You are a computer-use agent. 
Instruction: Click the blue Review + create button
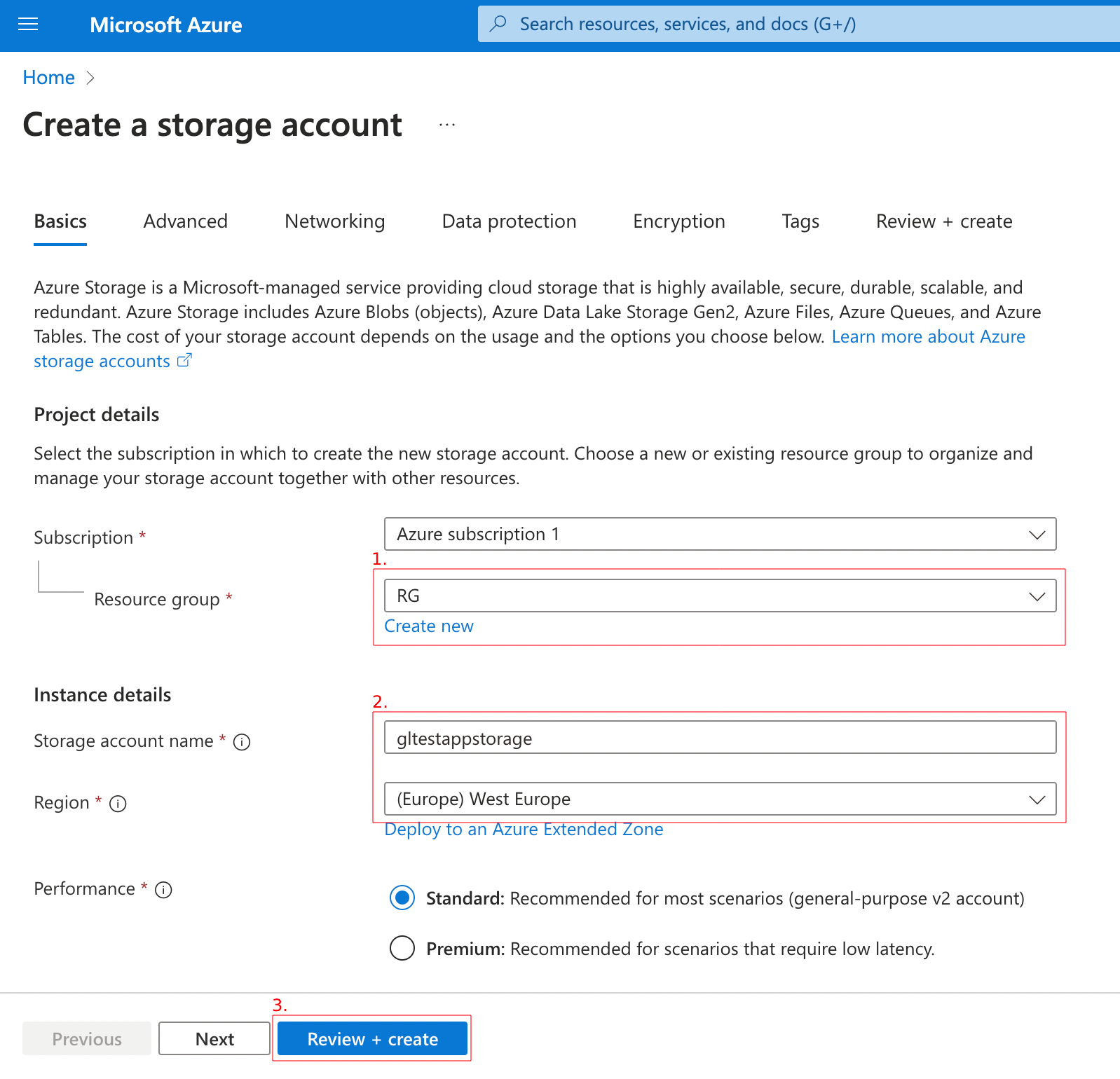pos(372,1038)
